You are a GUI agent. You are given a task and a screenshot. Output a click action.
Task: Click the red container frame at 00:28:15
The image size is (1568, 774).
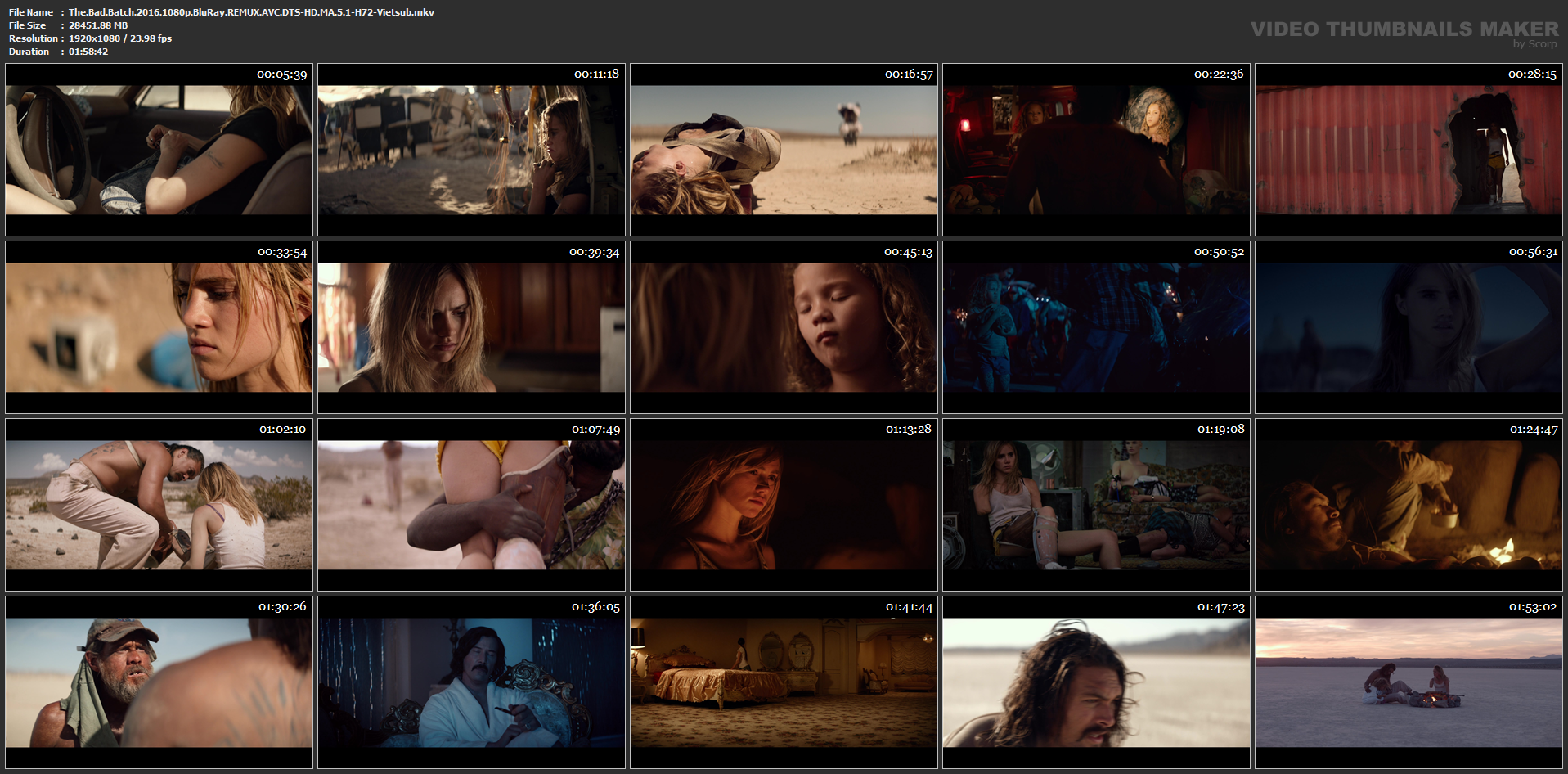point(1409,150)
